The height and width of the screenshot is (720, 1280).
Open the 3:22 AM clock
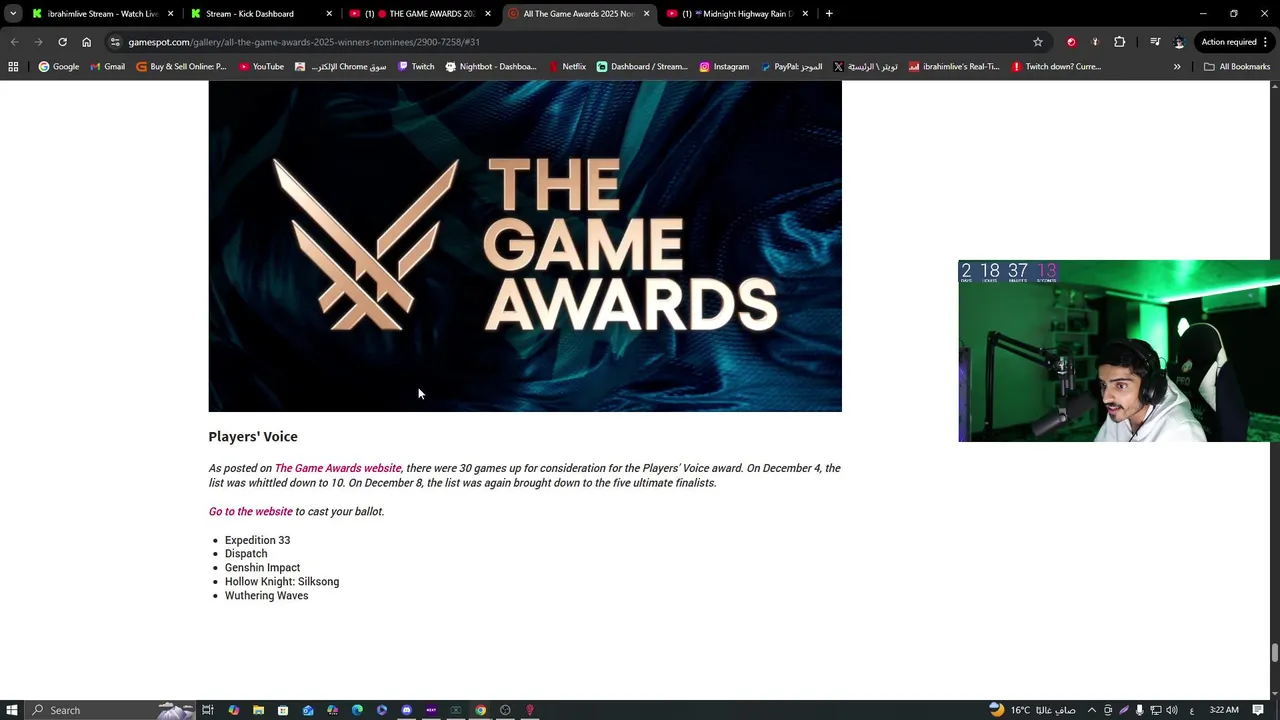[x=1224, y=710]
